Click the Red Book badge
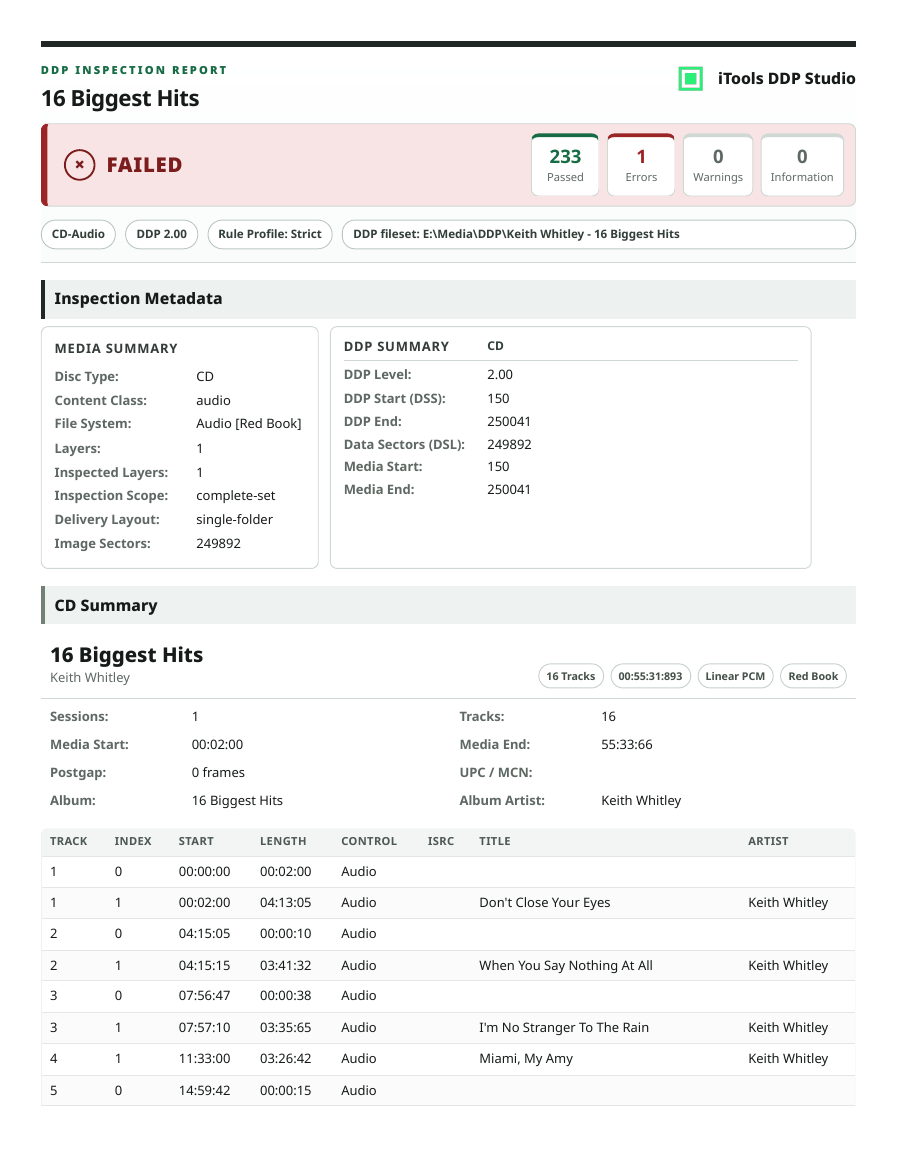This screenshot has height=1165, width=900. pos(813,676)
